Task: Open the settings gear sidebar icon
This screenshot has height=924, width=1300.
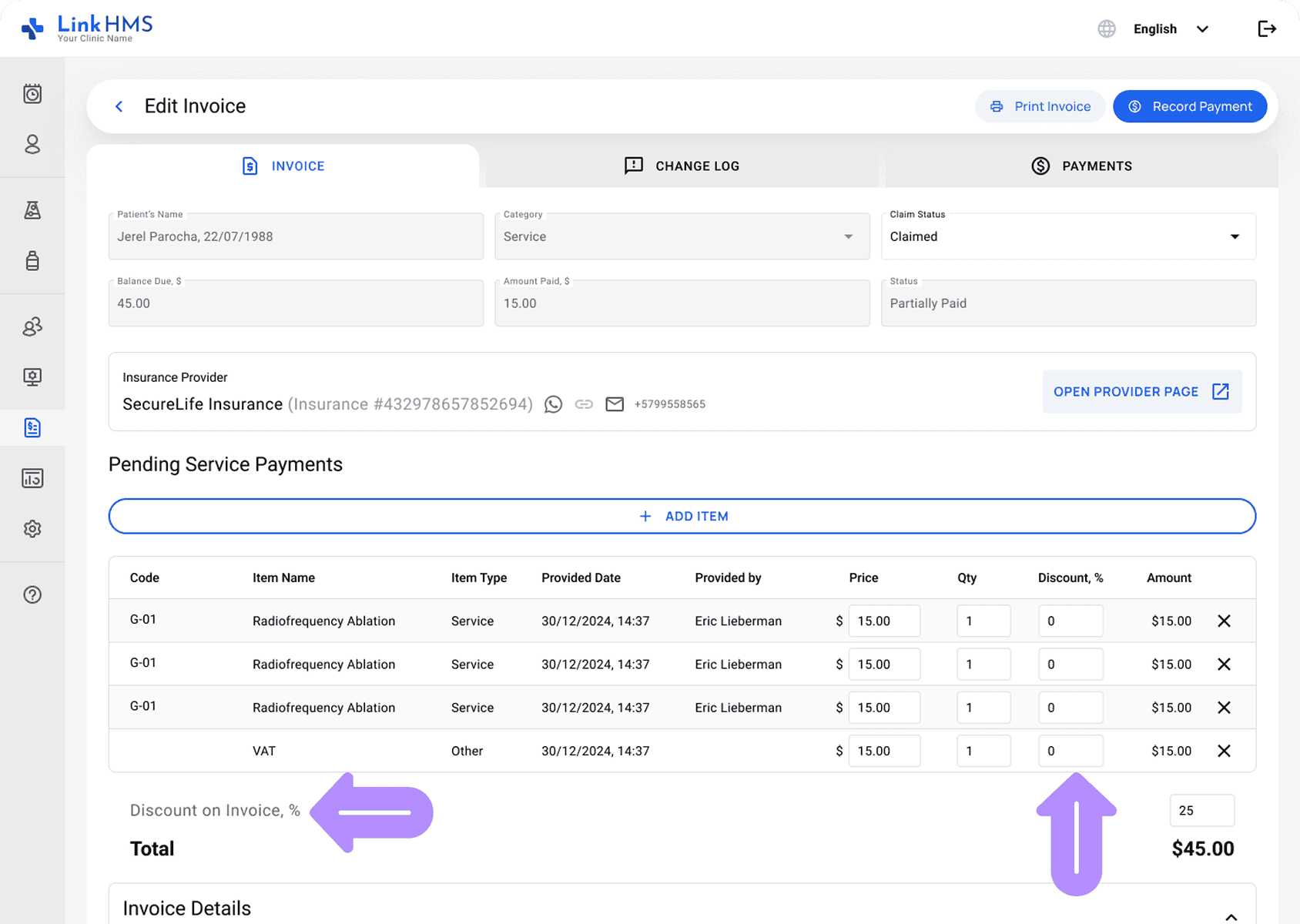Action: [32, 529]
